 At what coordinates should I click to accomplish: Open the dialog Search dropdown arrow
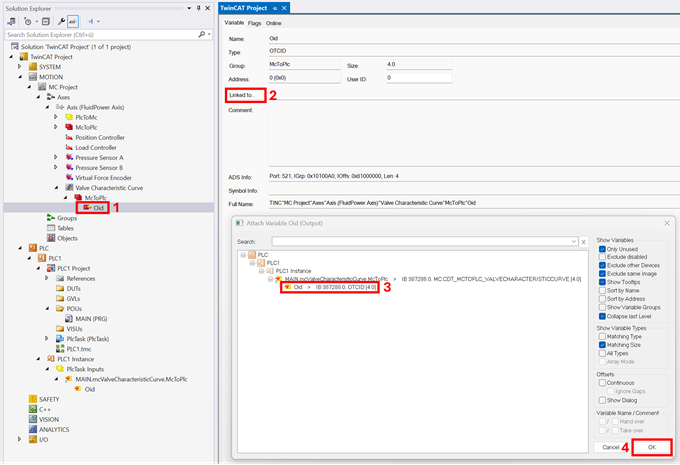[574, 242]
